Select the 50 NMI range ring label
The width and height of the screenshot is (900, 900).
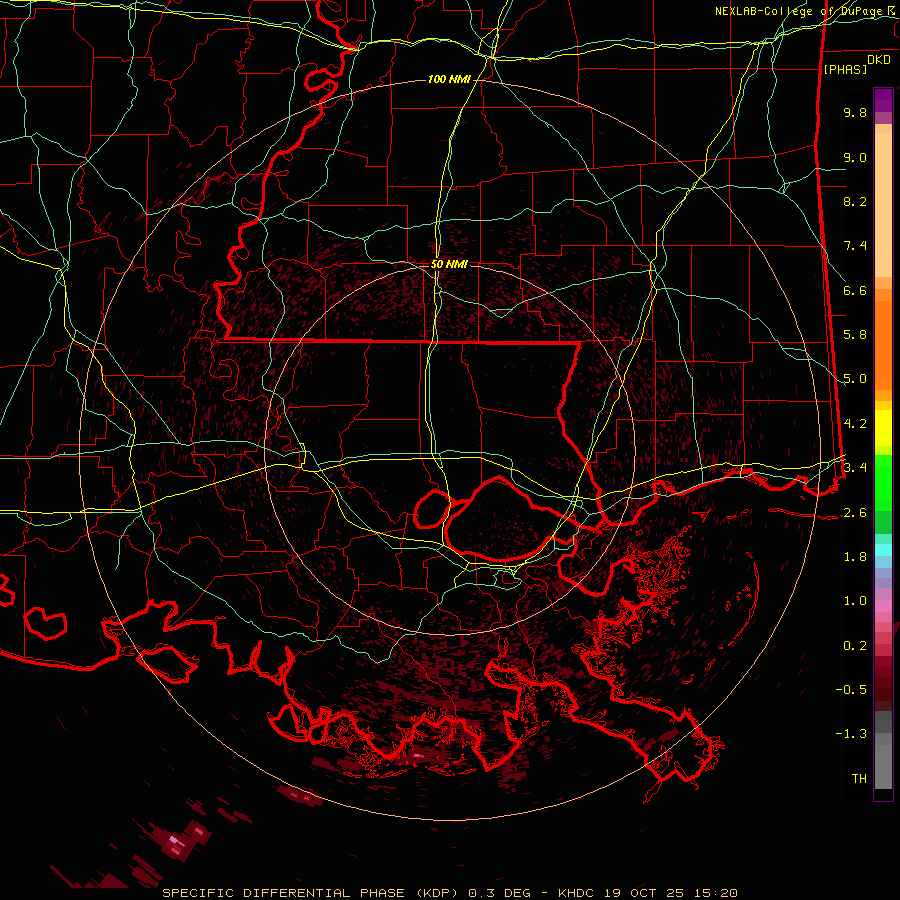click(x=449, y=264)
